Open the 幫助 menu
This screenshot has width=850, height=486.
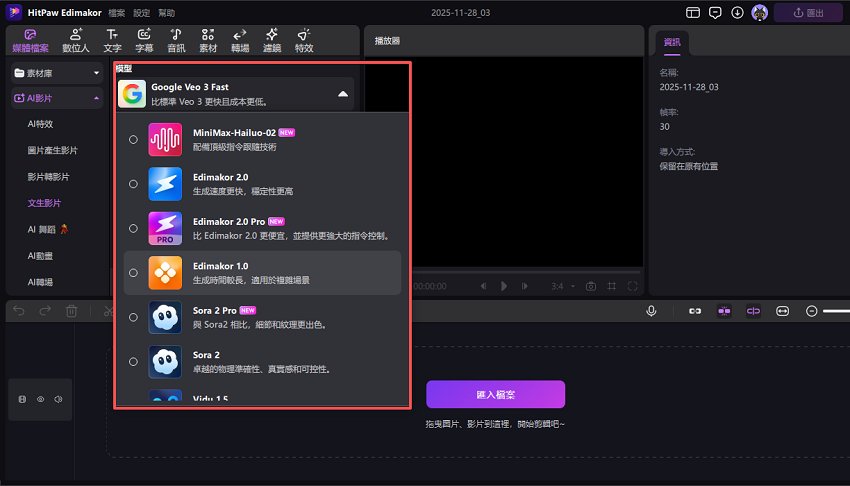pyautogui.click(x=166, y=13)
